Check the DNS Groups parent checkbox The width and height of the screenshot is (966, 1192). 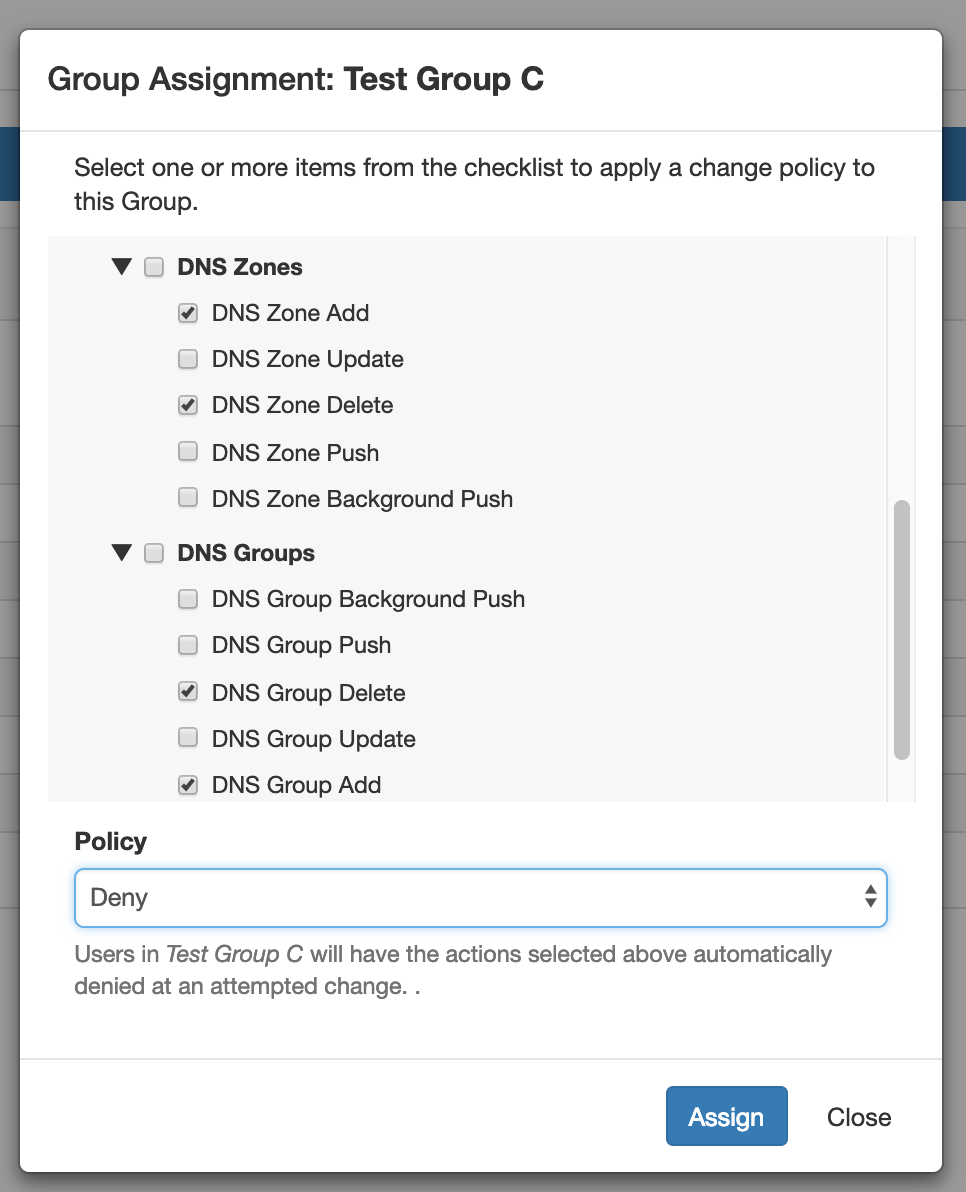pyautogui.click(x=154, y=553)
